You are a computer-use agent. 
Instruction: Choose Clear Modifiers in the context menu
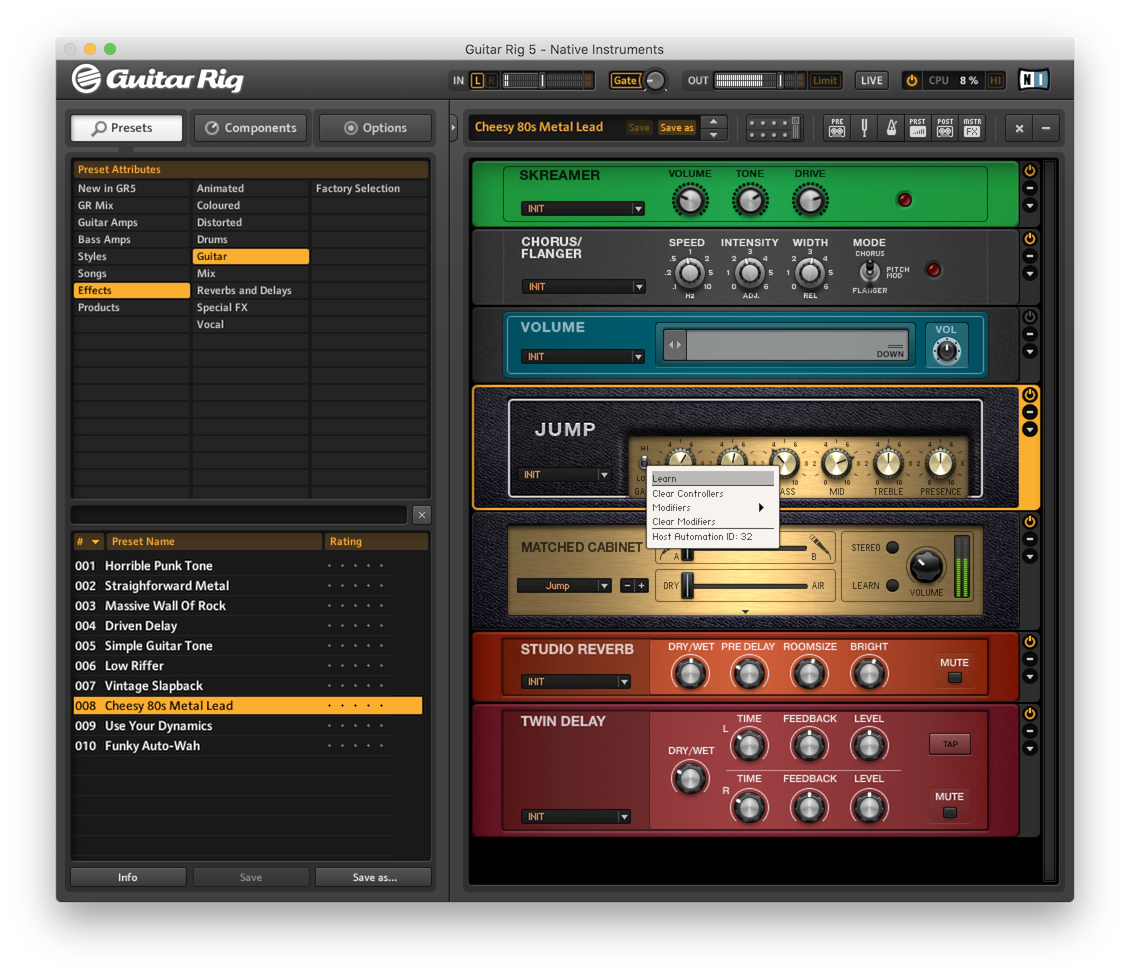point(712,521)
